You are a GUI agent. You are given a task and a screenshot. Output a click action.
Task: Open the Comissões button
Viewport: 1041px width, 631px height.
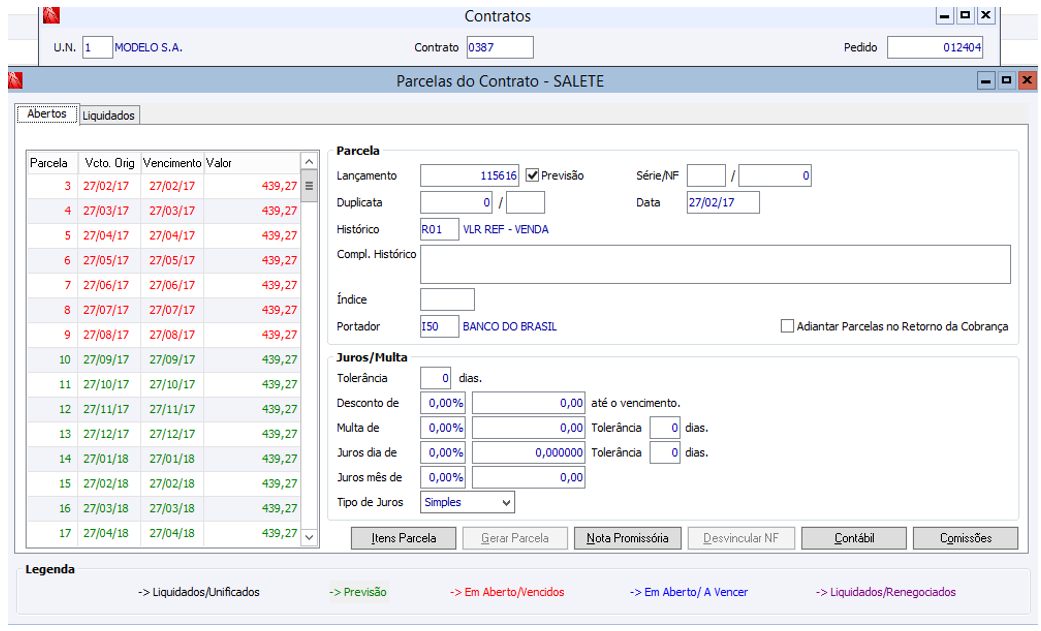(965, 538)
